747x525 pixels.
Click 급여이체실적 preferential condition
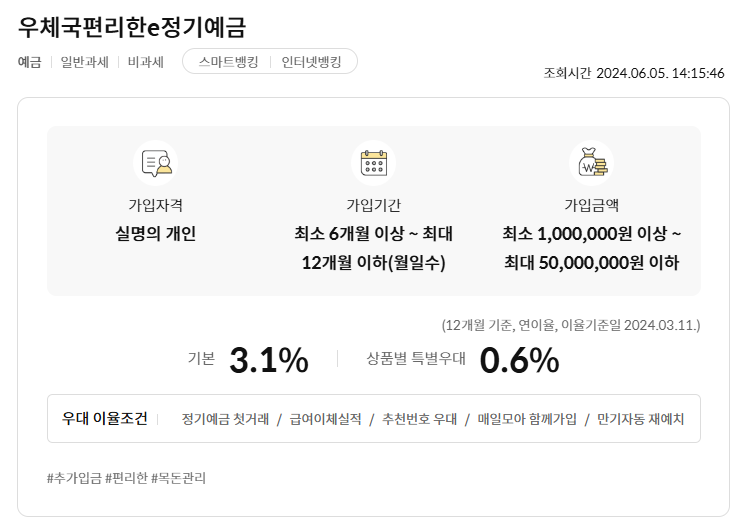[x=325, y=419]
